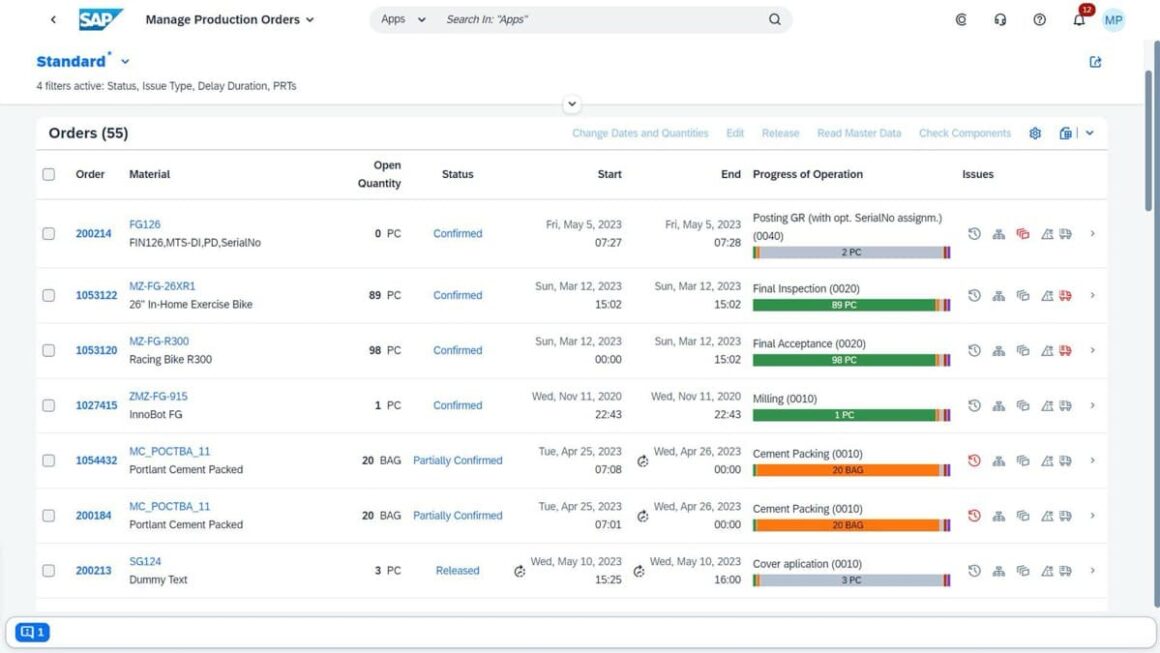Open the headset support icon

coord(1000,18)
